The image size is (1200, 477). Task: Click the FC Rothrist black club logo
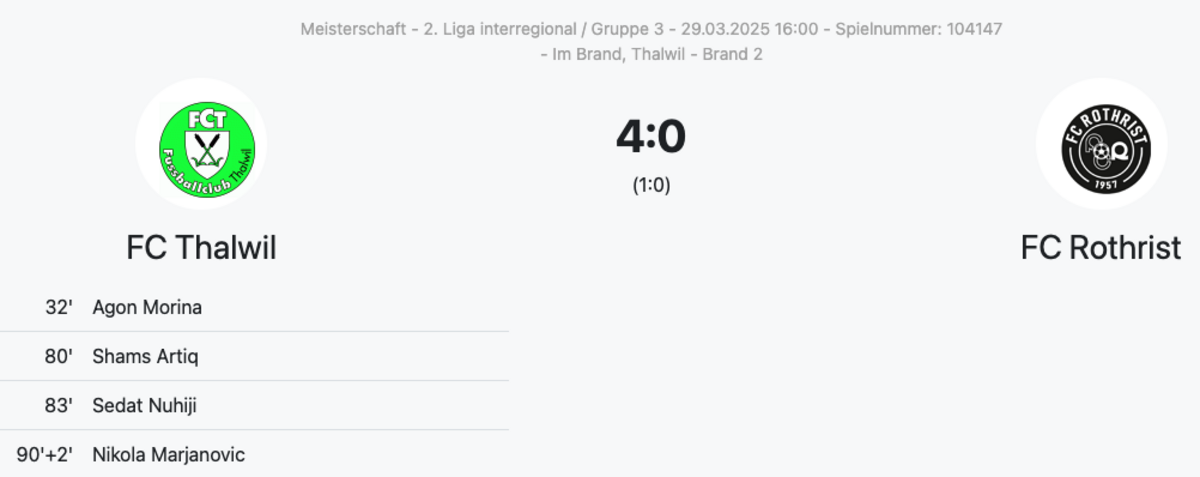(1101, 144)
